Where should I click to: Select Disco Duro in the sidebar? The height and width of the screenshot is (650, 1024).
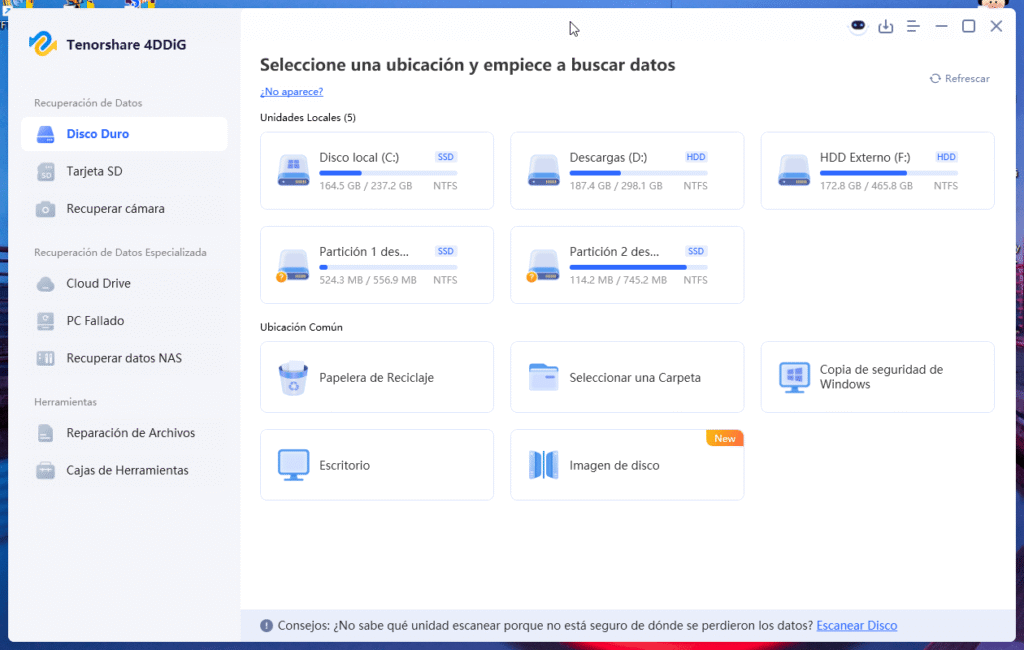[x=124, y=134]
